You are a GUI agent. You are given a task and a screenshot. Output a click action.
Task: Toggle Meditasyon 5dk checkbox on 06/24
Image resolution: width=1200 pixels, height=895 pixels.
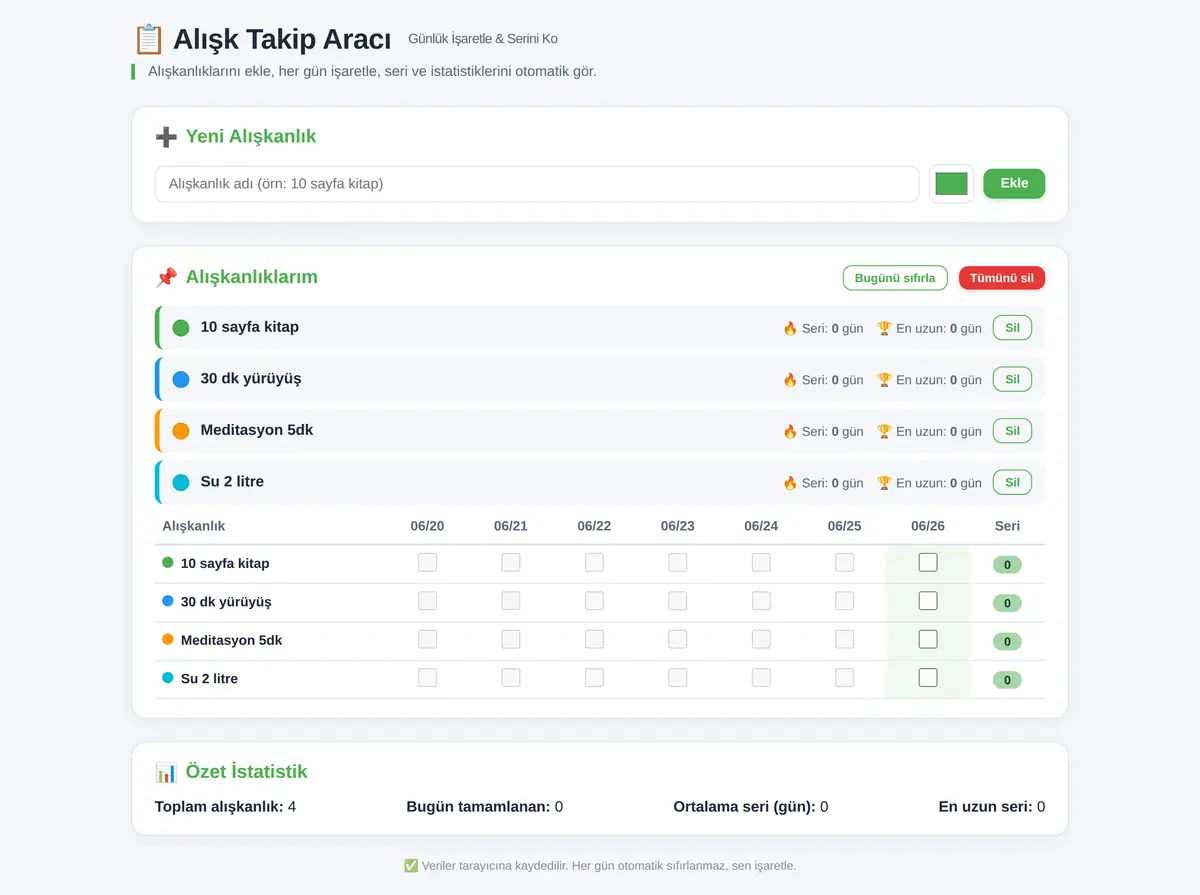point(761,639)
